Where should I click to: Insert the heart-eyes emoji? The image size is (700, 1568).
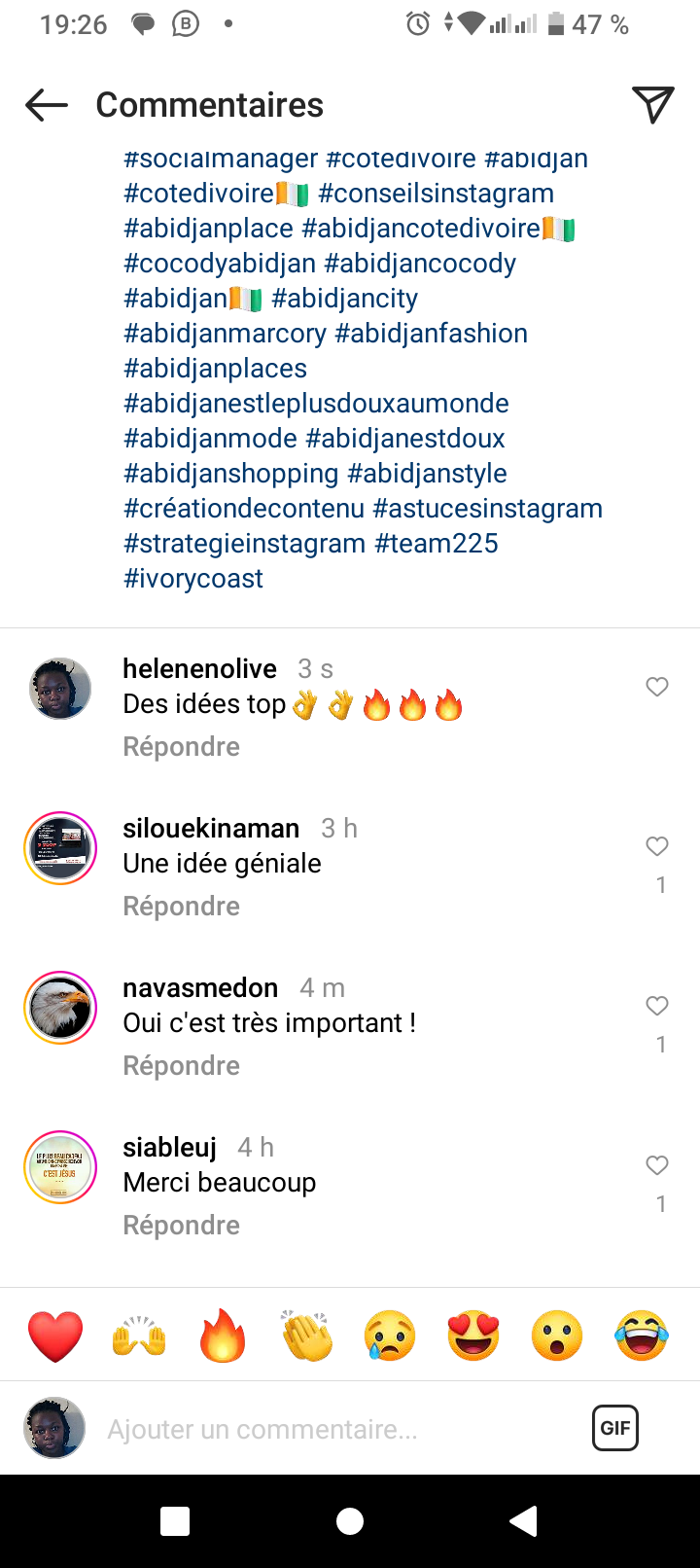click(x=473, y=1336)
